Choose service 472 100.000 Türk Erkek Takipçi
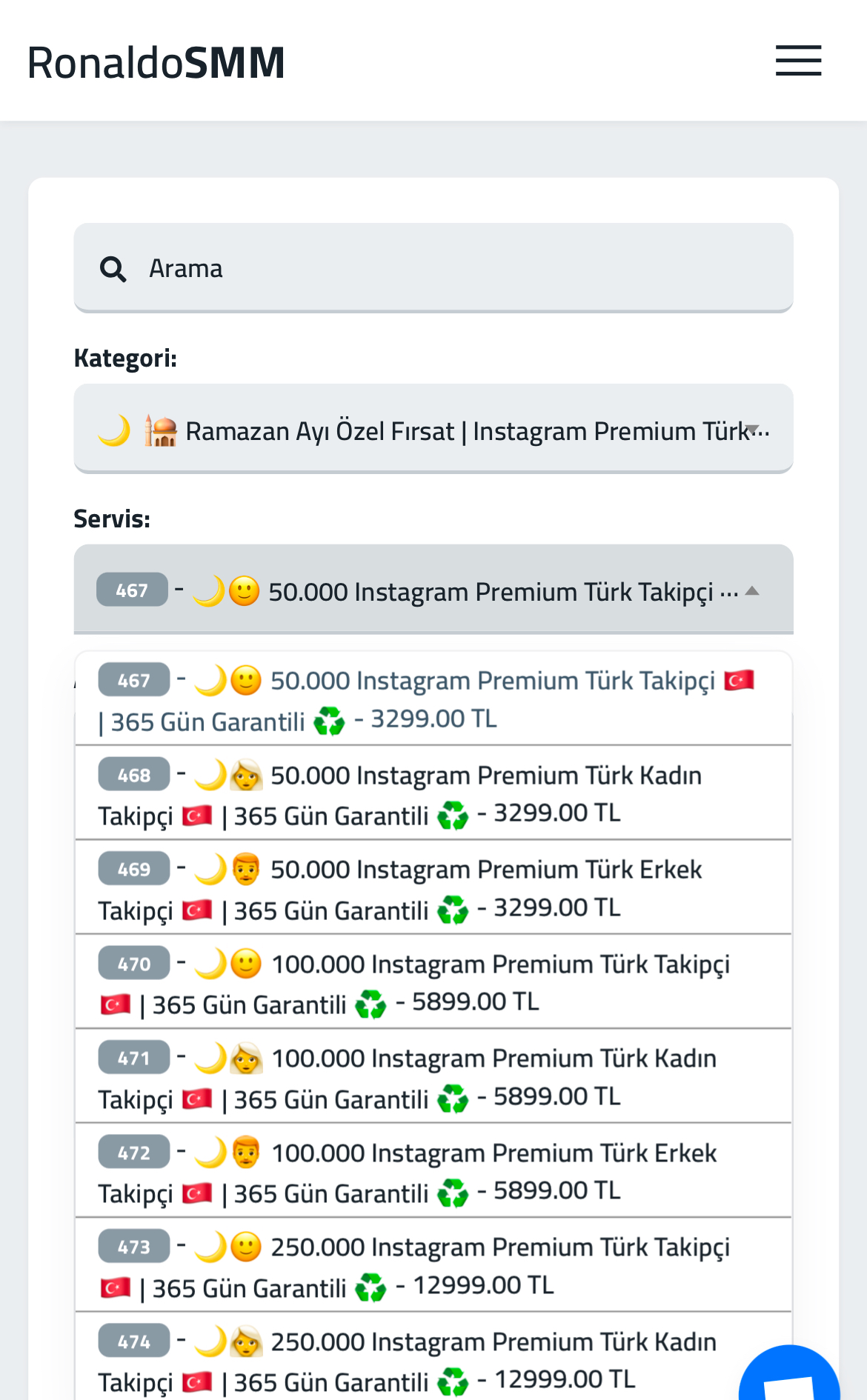 point(433,1171)
